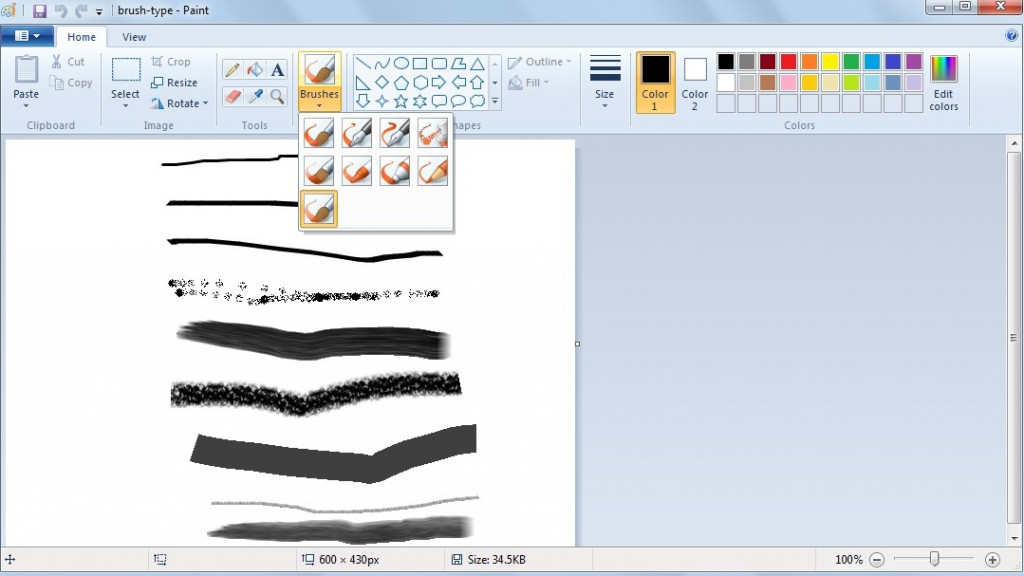Select the red color swatch
Viewport: 1024px width, 576px height.
pyautogui.click(x=788, y=62)
